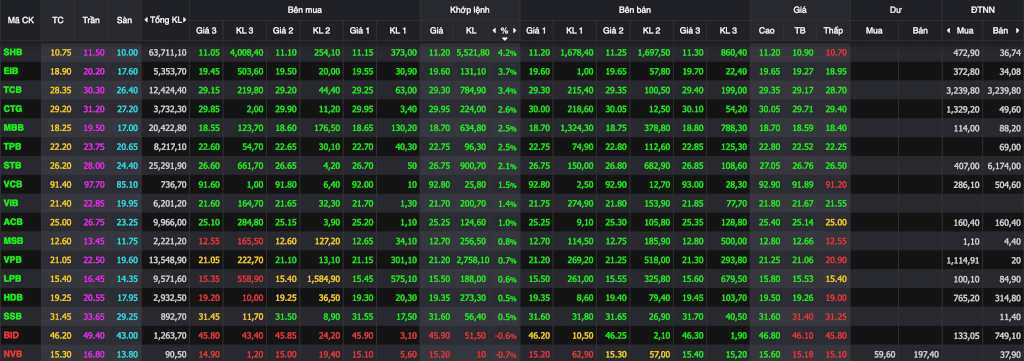
Task: Click right arrow after ĐTNN Bán header
Action: coord(1018,31)
